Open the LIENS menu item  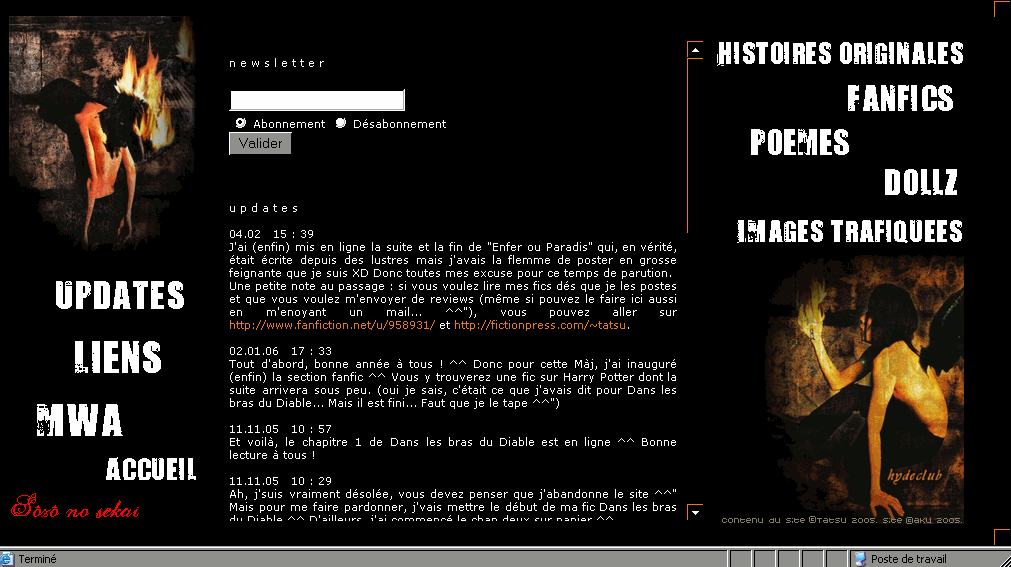(118, 357)
